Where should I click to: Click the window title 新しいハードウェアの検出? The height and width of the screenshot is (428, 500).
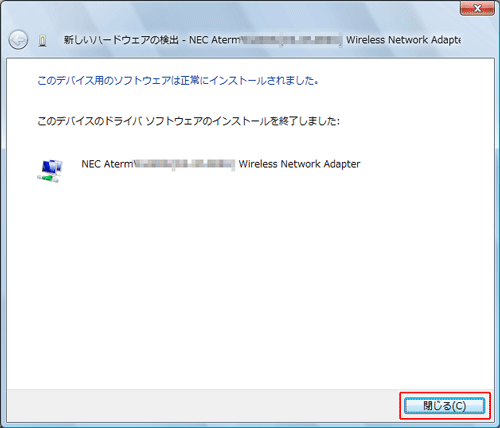pos(121,40)
